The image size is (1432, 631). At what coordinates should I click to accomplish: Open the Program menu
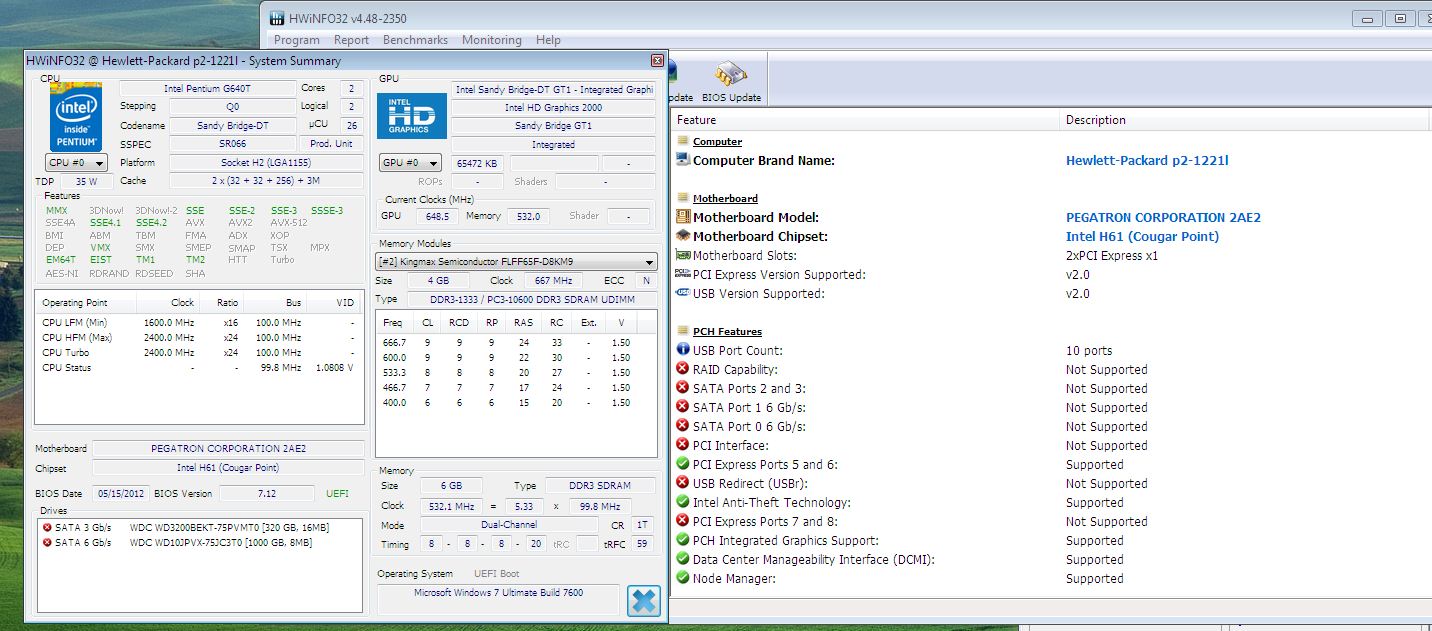click(297, 40)
